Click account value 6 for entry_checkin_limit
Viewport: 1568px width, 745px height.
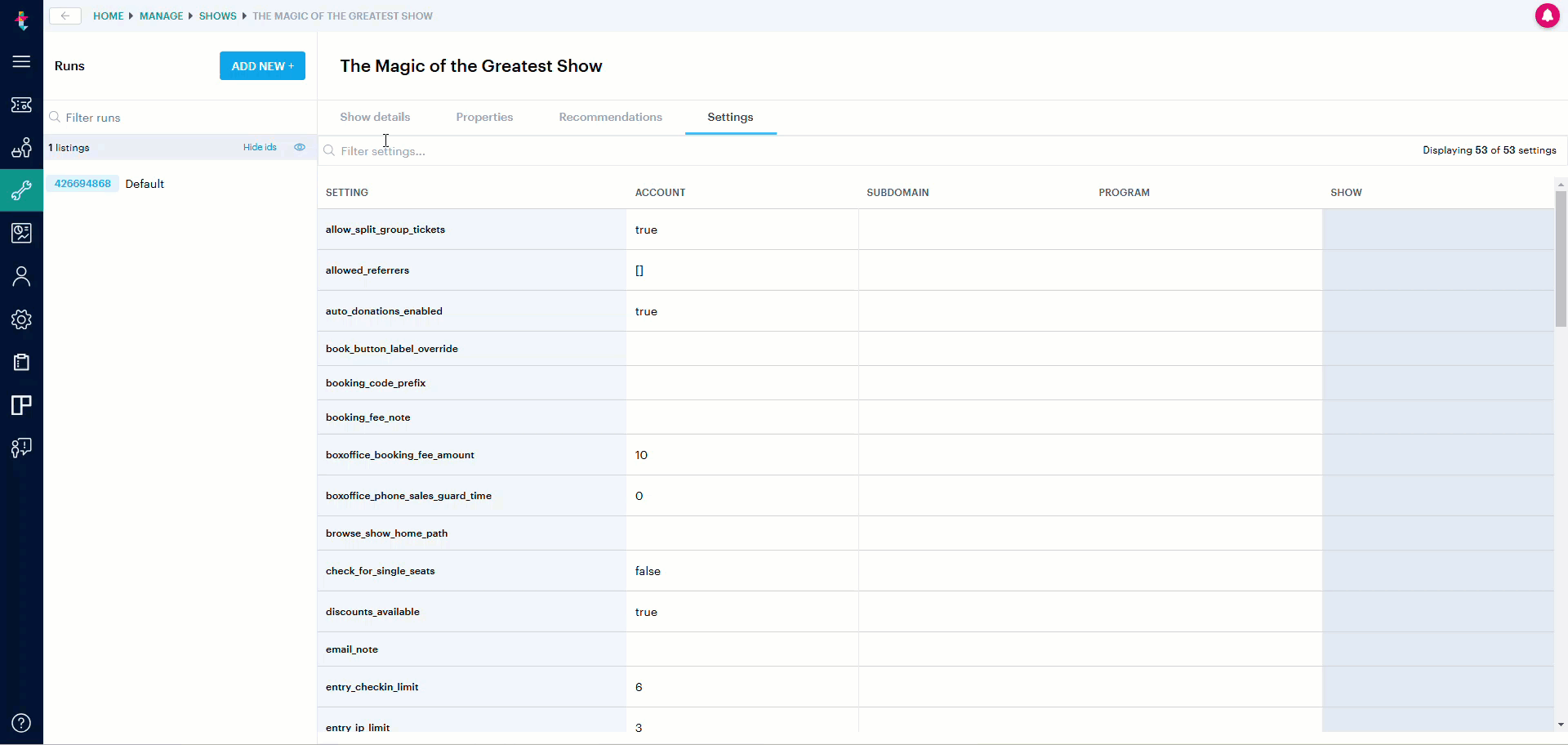[639, 687]
